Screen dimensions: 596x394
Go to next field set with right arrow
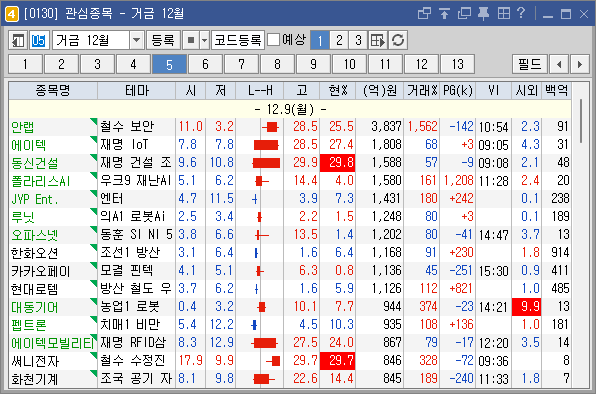coord(580,64)
